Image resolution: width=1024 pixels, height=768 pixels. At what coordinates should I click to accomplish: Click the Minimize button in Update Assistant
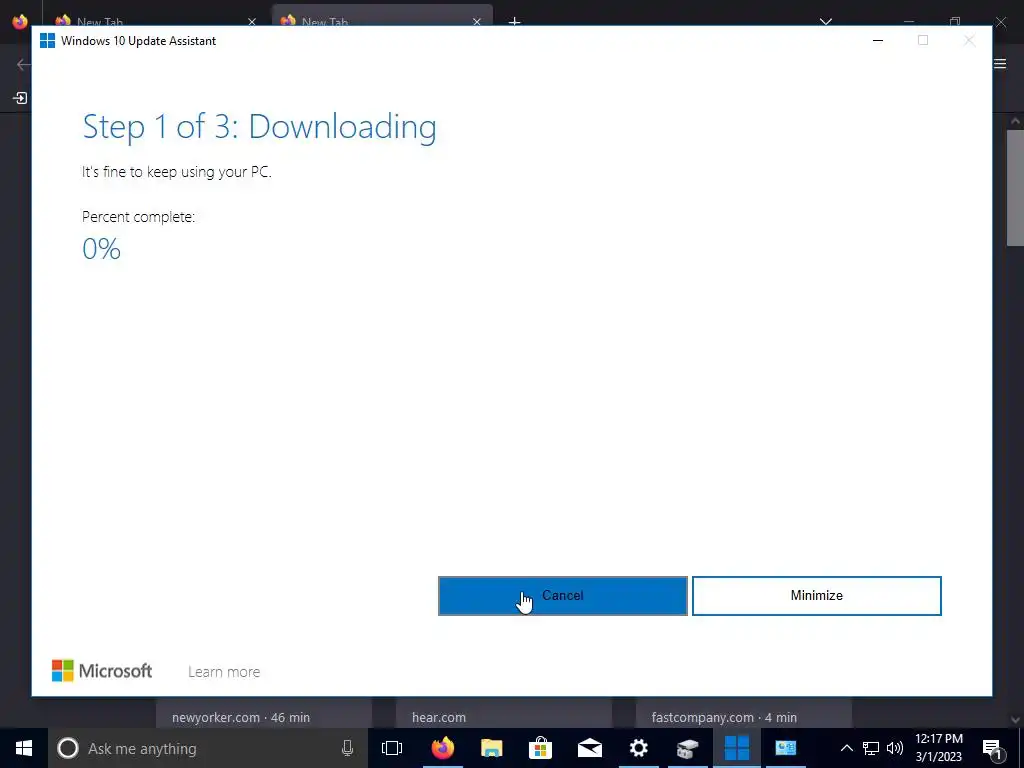point(816,596)
